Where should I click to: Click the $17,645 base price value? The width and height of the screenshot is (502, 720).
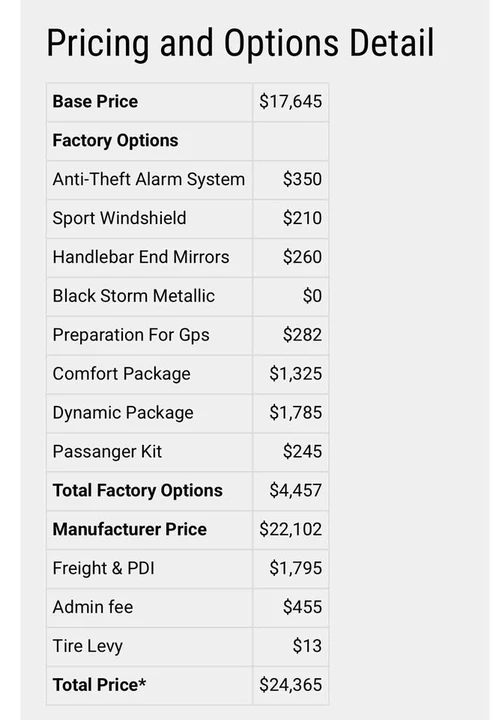point(290,101)
